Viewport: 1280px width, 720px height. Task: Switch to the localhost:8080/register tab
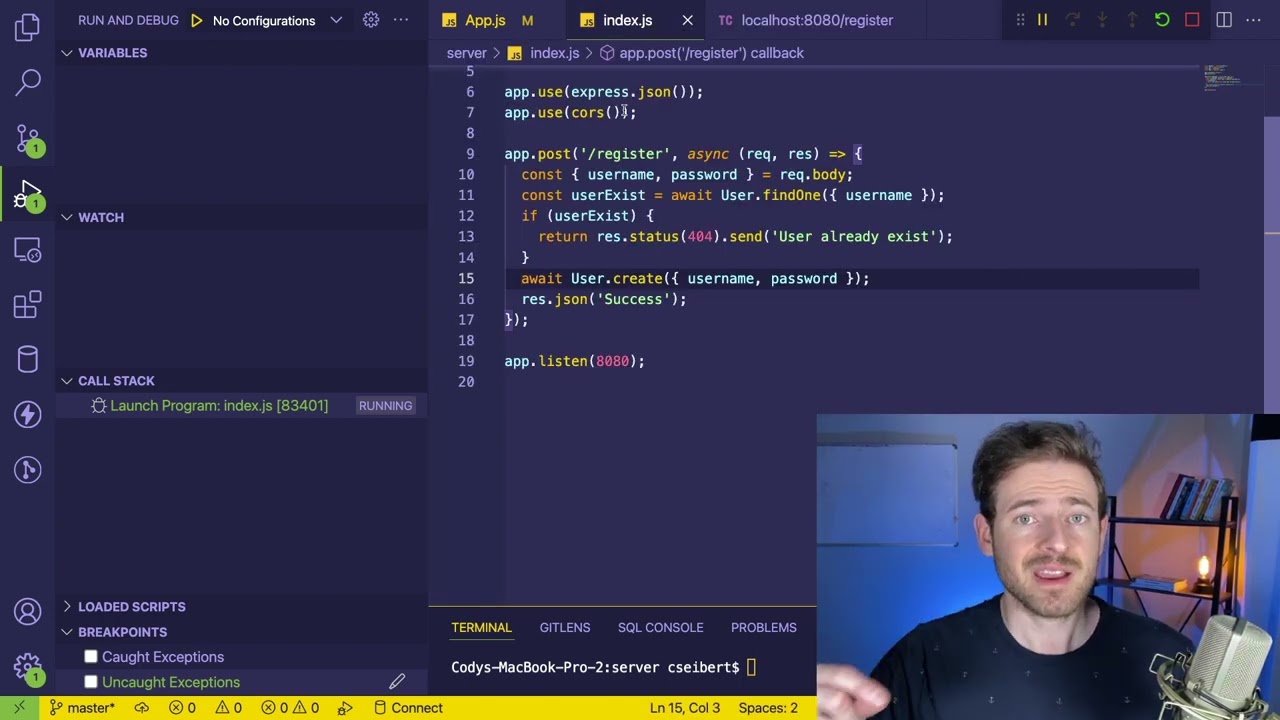click(x=817, y=20)
